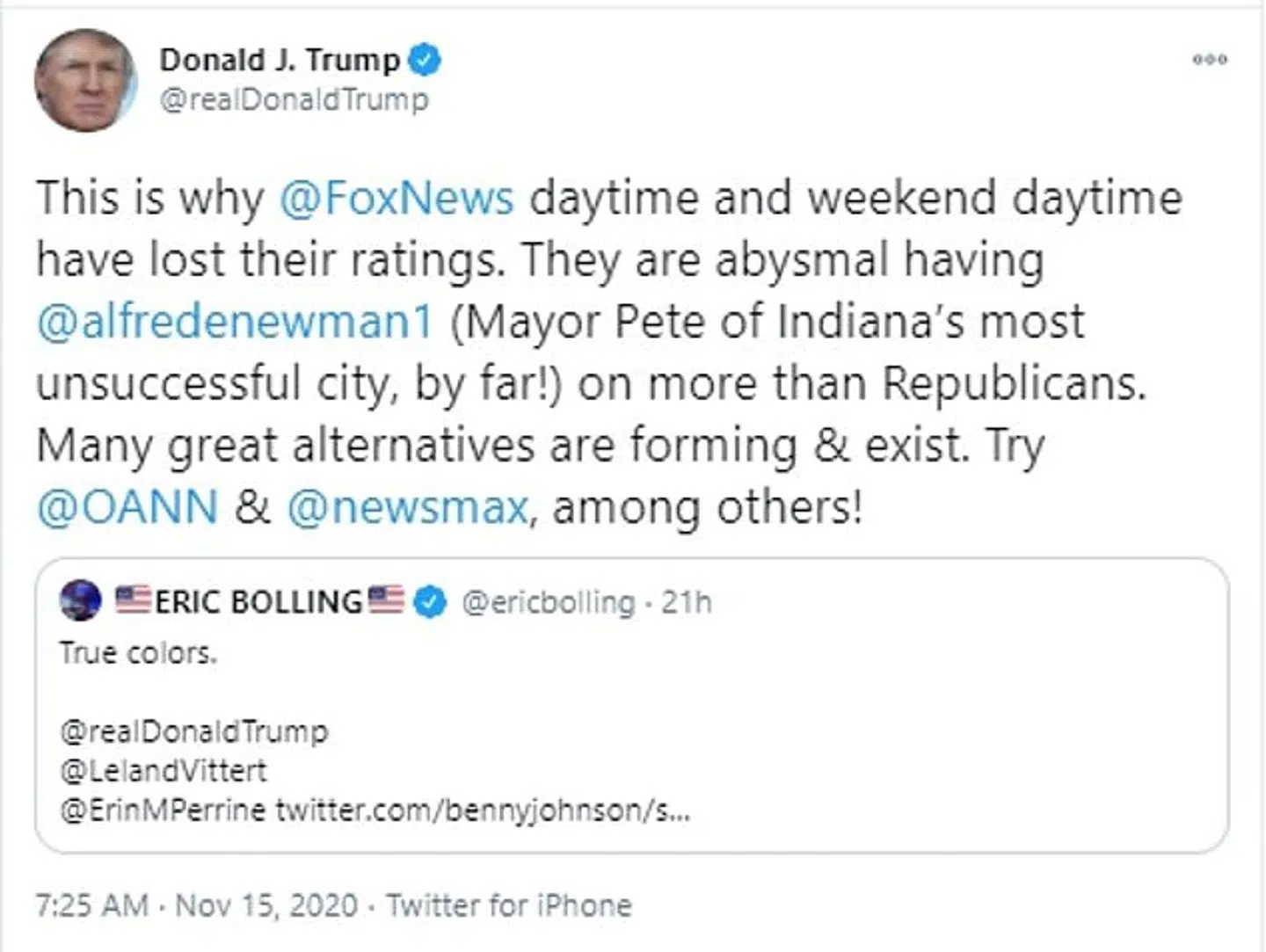Click the Nov 15, 2020 tweet timestamp

[266, 905]
